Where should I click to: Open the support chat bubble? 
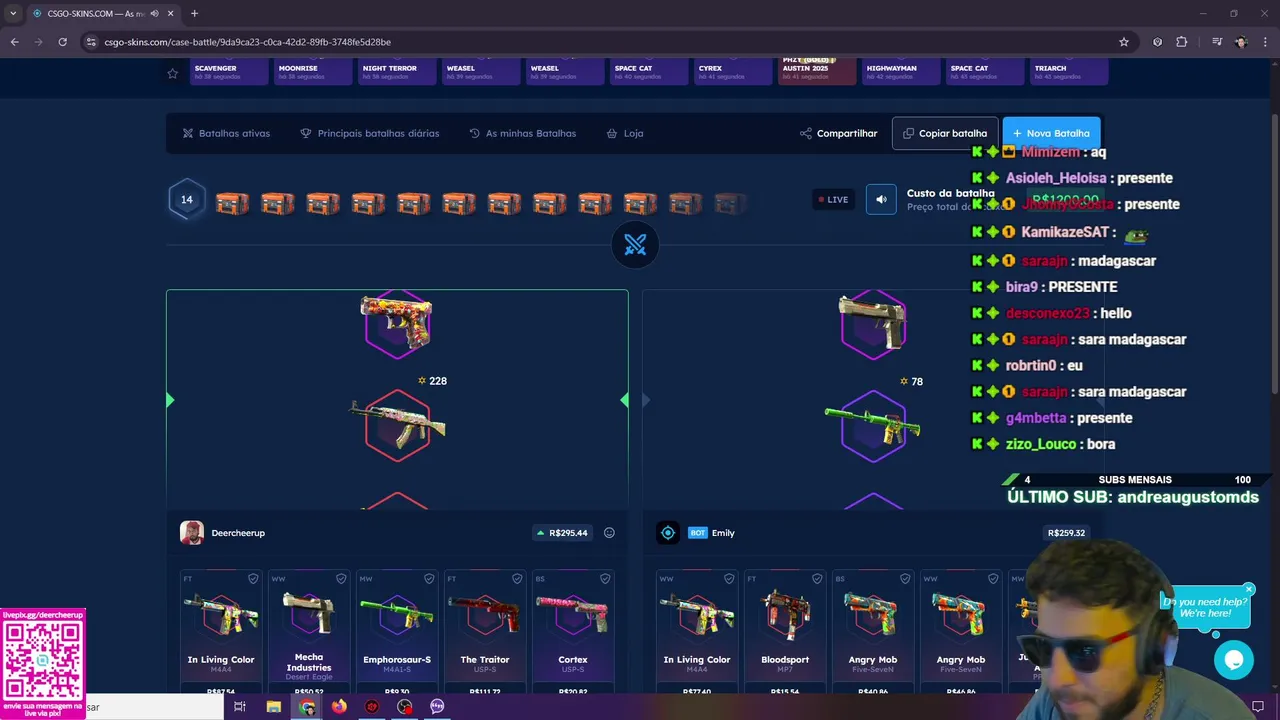click(1233, 660)
